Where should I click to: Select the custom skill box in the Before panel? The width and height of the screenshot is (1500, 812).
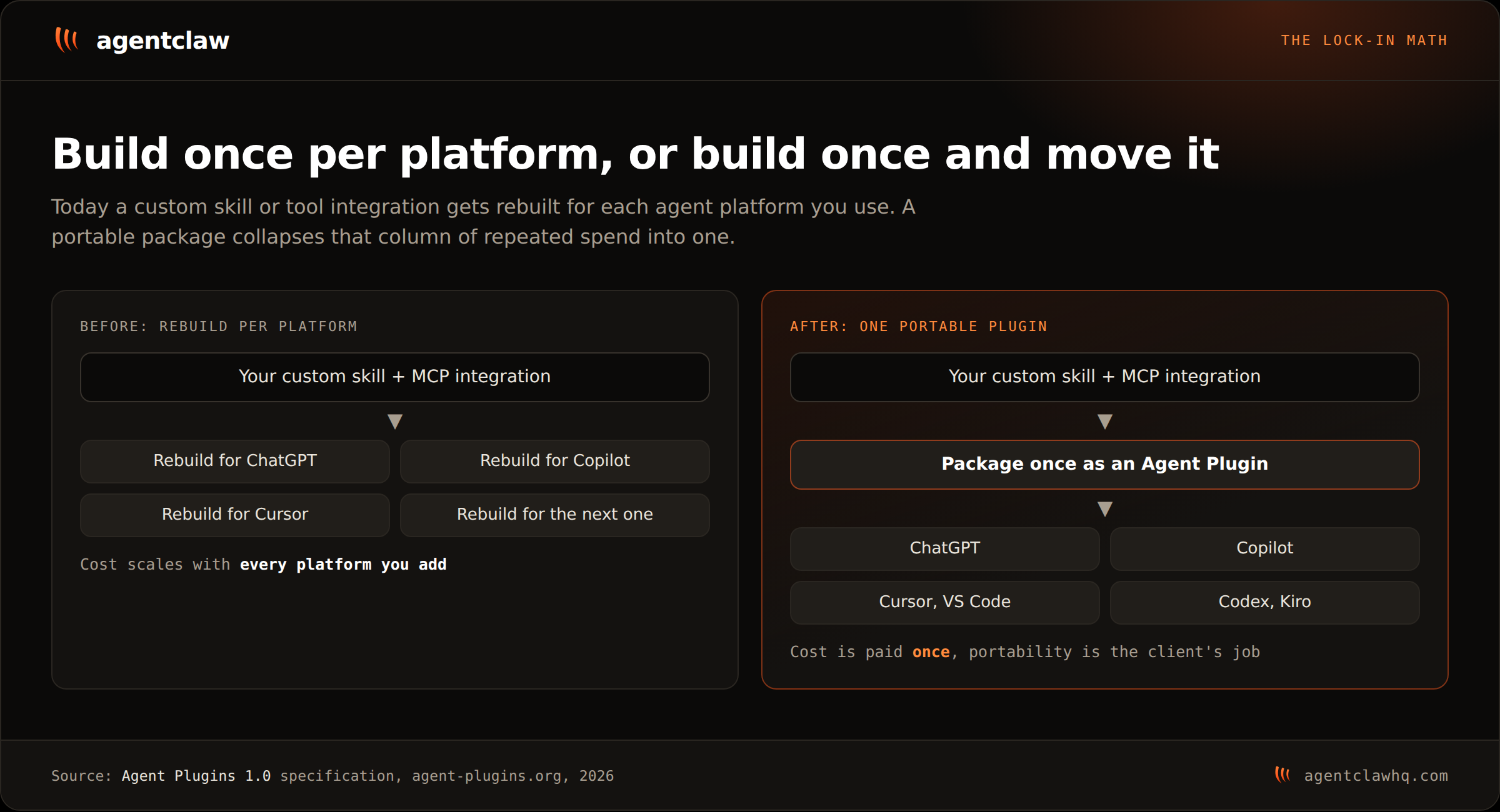(395, 377)
